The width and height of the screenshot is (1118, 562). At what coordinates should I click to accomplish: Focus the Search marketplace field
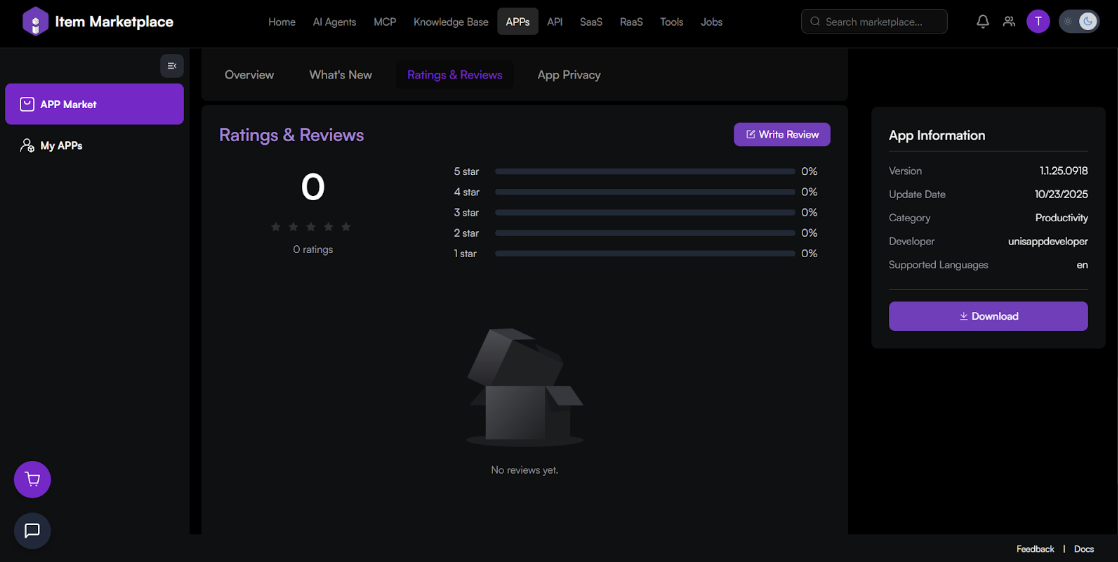pos(880,21)
